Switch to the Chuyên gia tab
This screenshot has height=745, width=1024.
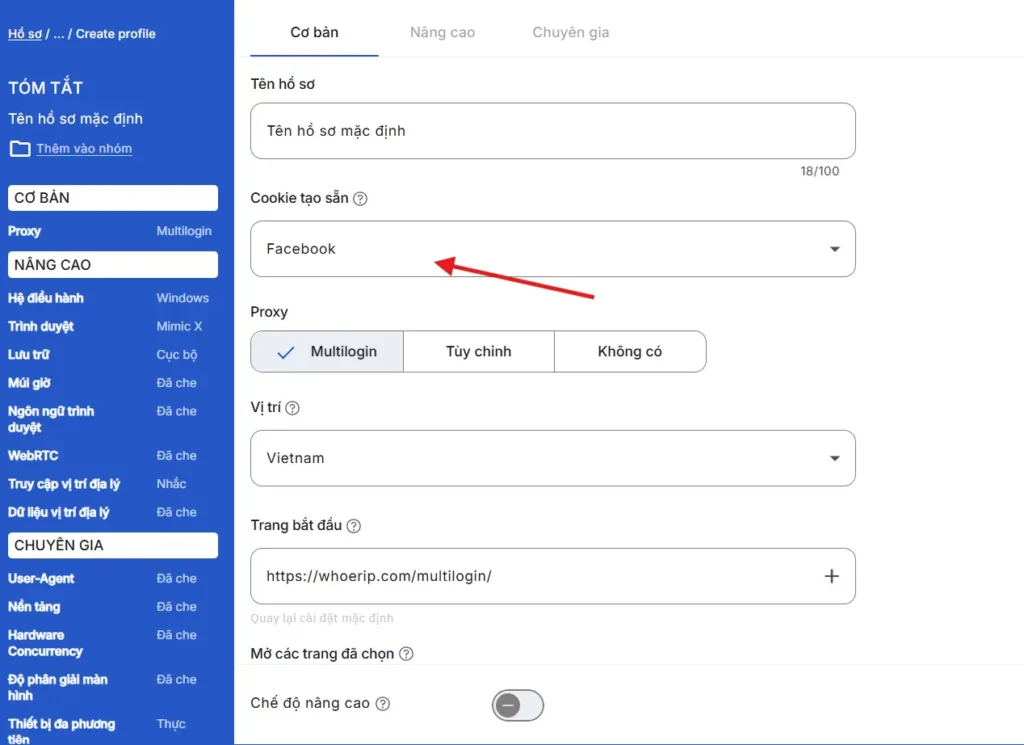(x=570, y=32)
